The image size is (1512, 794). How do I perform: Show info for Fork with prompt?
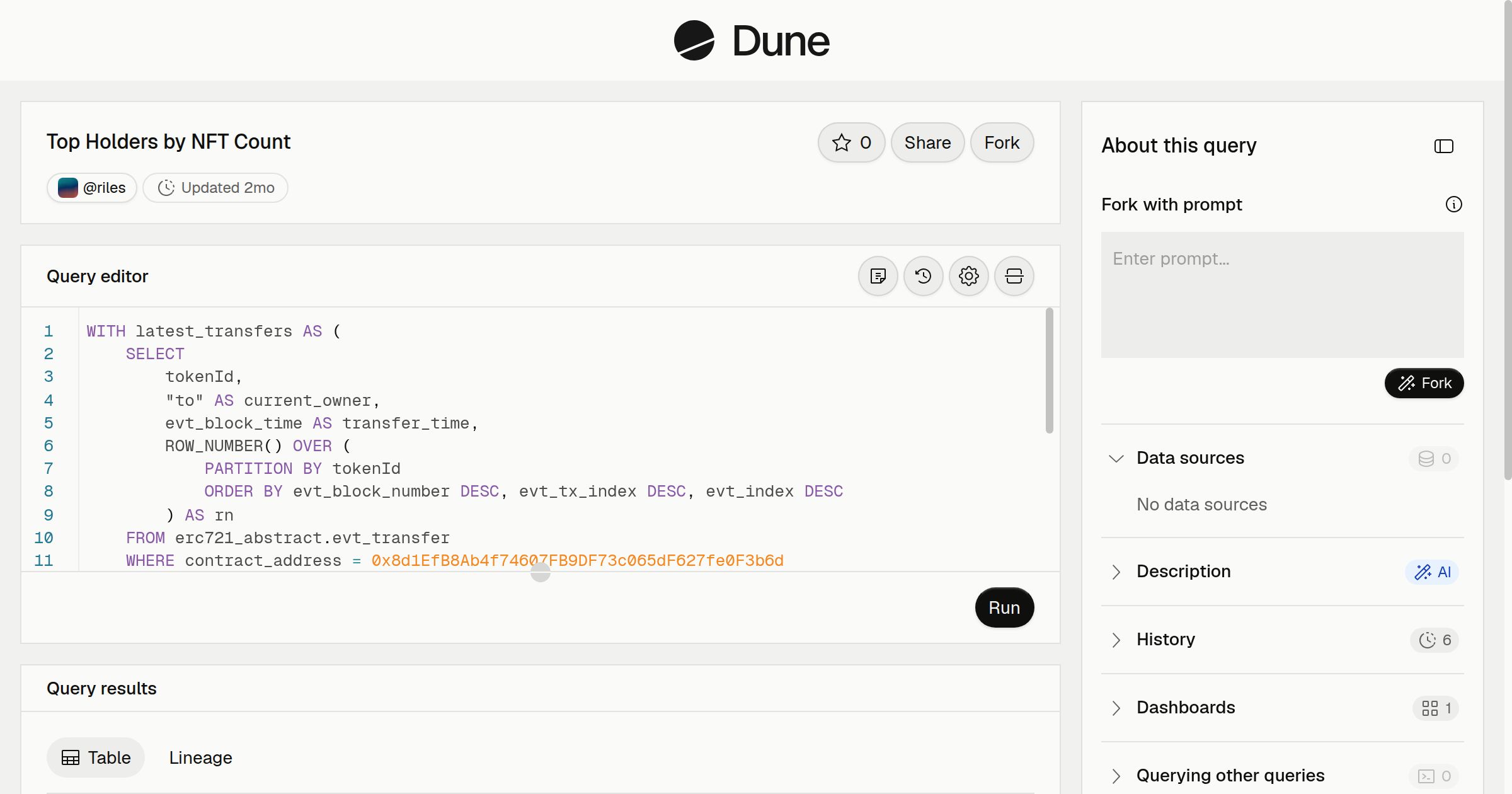(x=1453, y=204)
